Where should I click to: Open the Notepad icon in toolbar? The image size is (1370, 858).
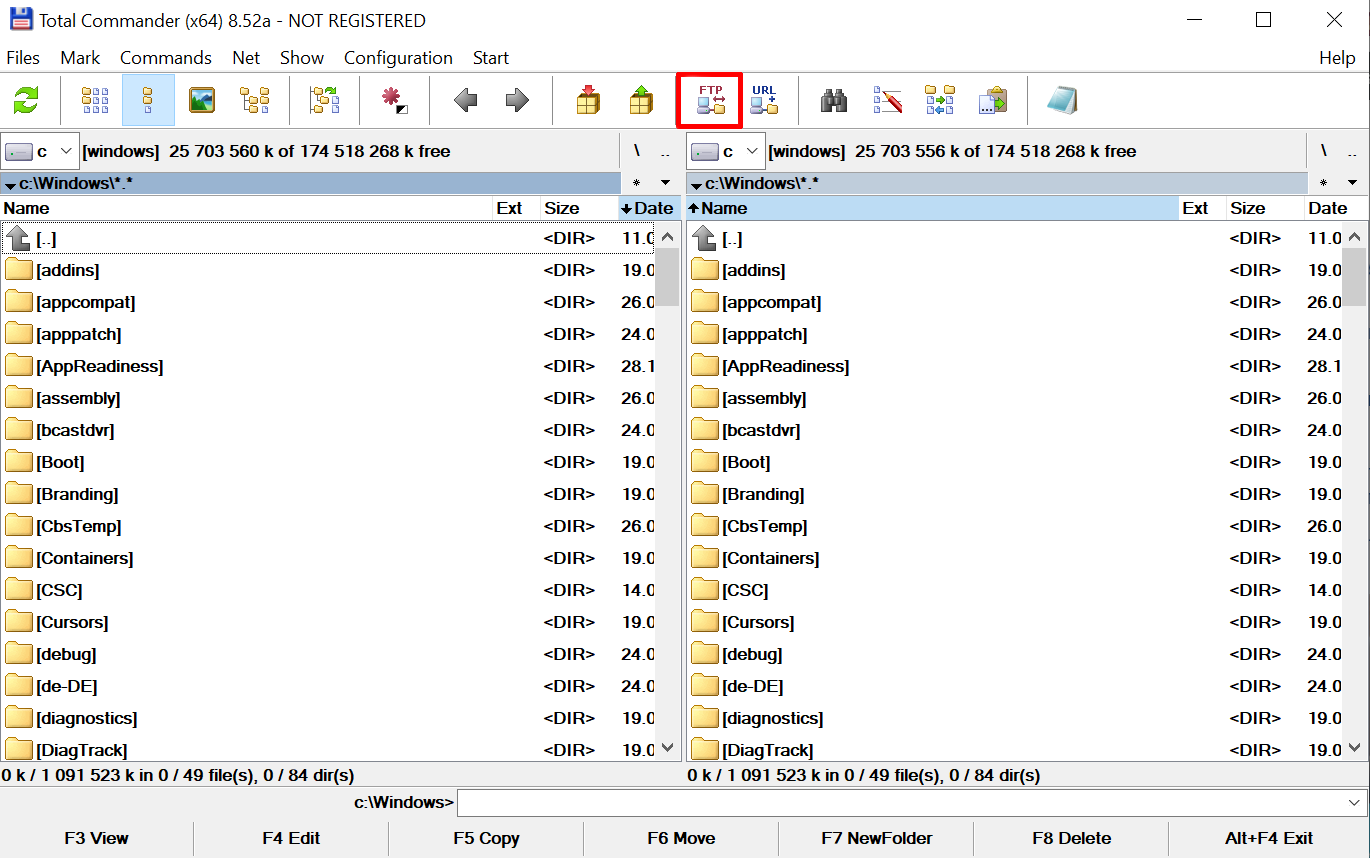click(1062, 100)
